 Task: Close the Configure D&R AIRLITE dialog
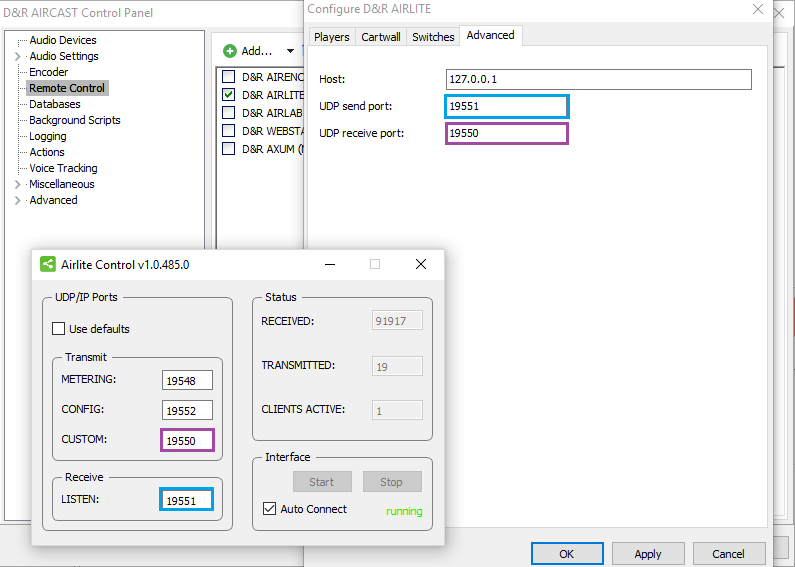(755, 9)
